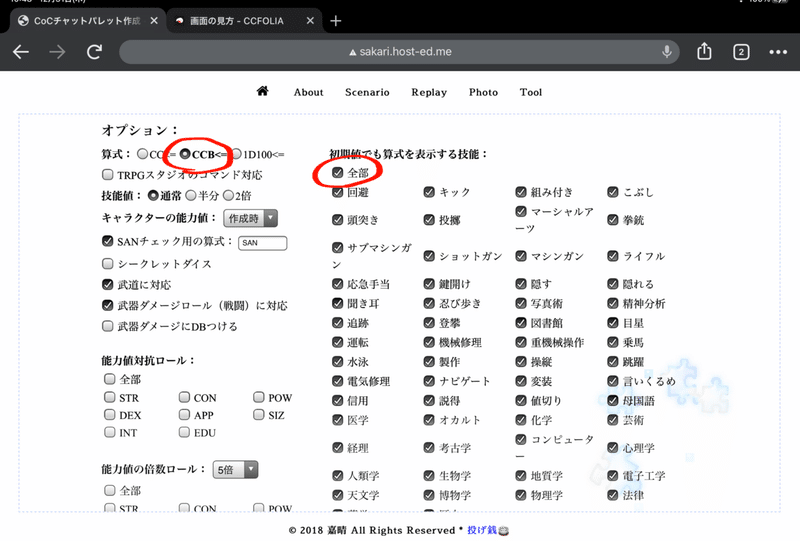Uncheck the 回避 skill checkbox
The image size is (800, 541).
click(337, 192)
